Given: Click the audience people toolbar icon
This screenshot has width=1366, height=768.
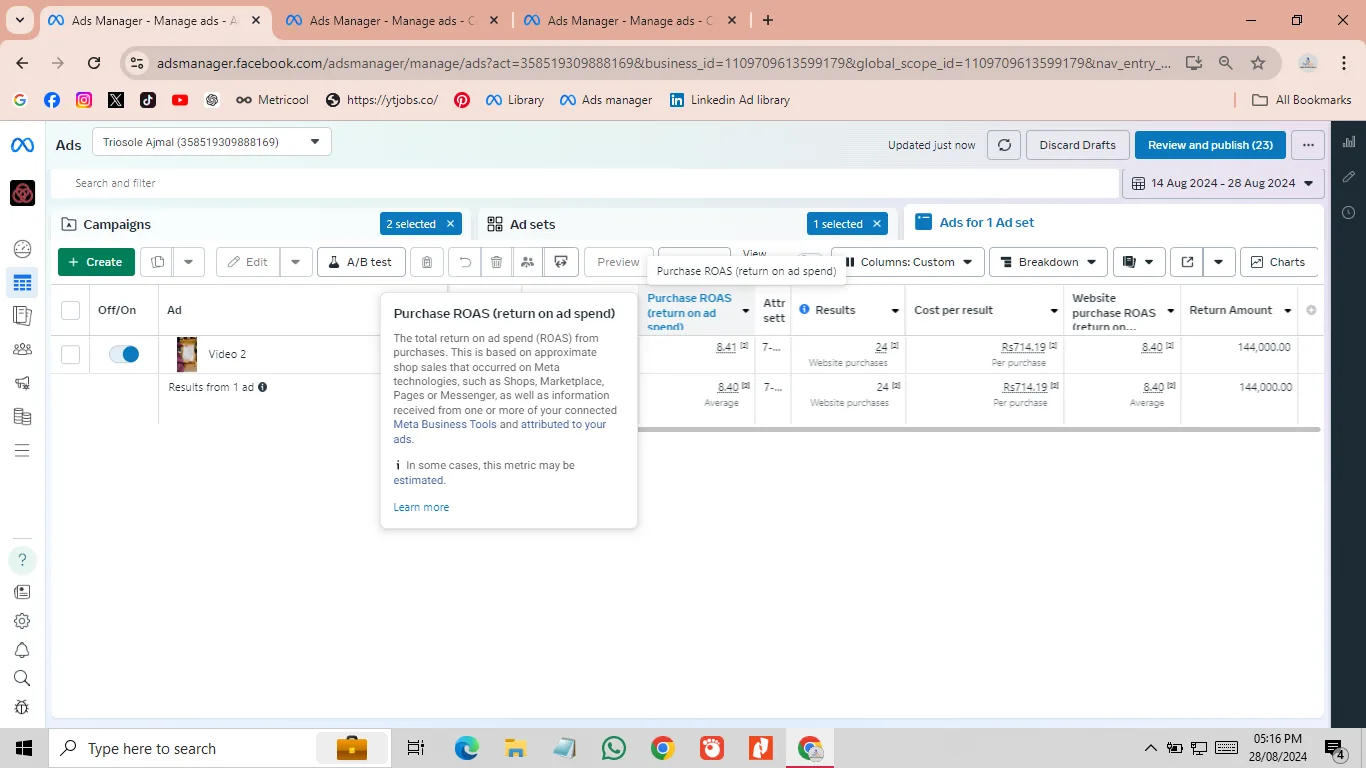Looking at the screenshot, I should [527, 262].
